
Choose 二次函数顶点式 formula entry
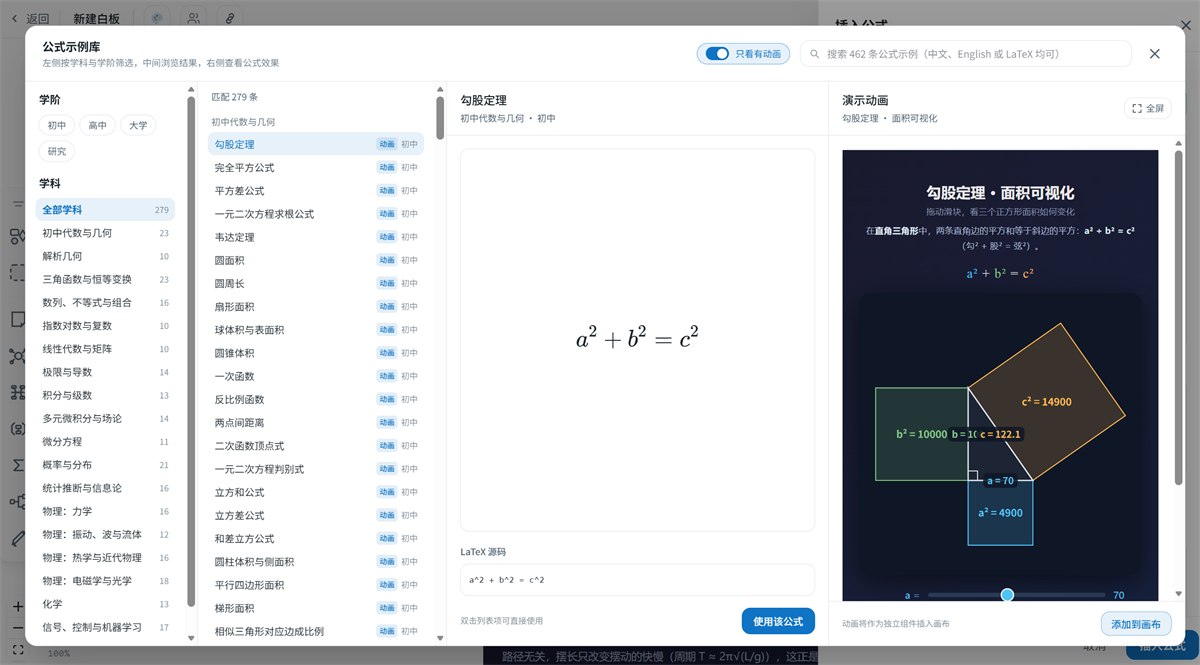click(x=316, y=445)
